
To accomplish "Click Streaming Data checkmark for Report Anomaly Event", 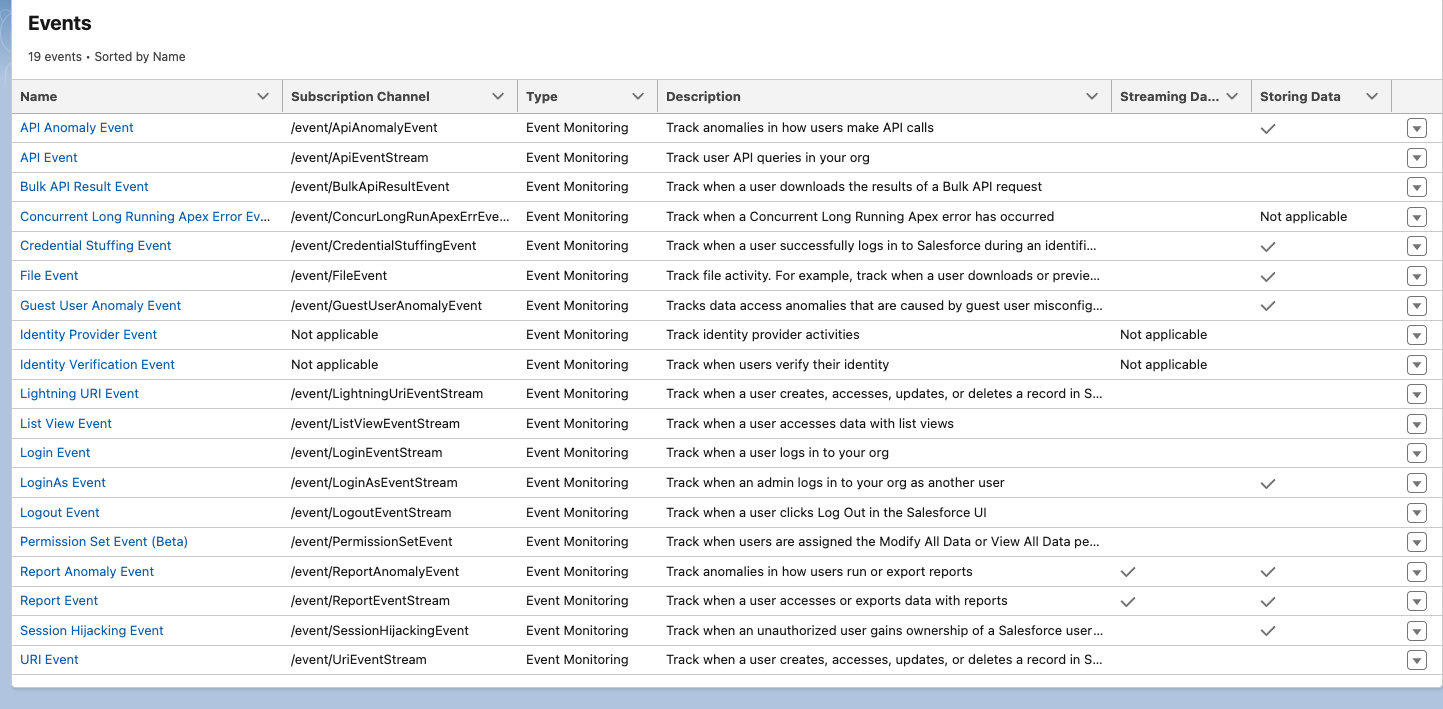I will coord(1128,572).
